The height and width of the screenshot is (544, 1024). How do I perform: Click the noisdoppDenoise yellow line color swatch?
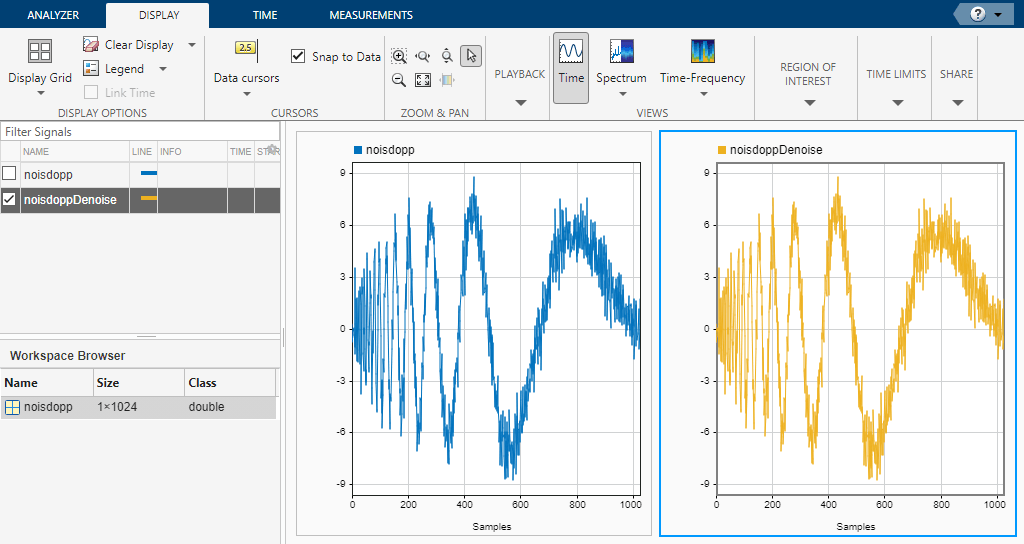149,198
